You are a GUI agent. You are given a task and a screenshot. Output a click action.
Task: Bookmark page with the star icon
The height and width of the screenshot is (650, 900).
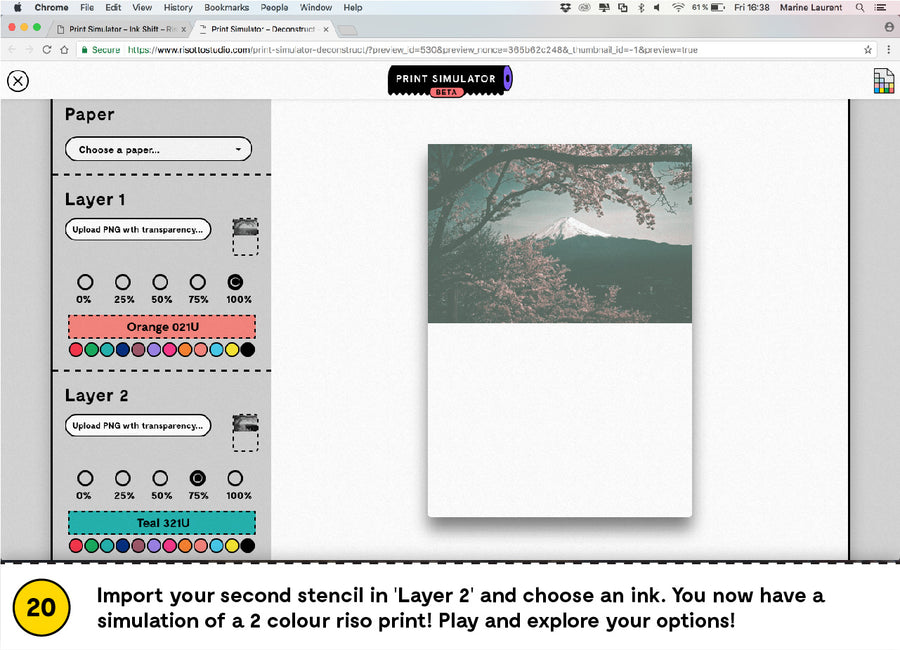(868, 50)
